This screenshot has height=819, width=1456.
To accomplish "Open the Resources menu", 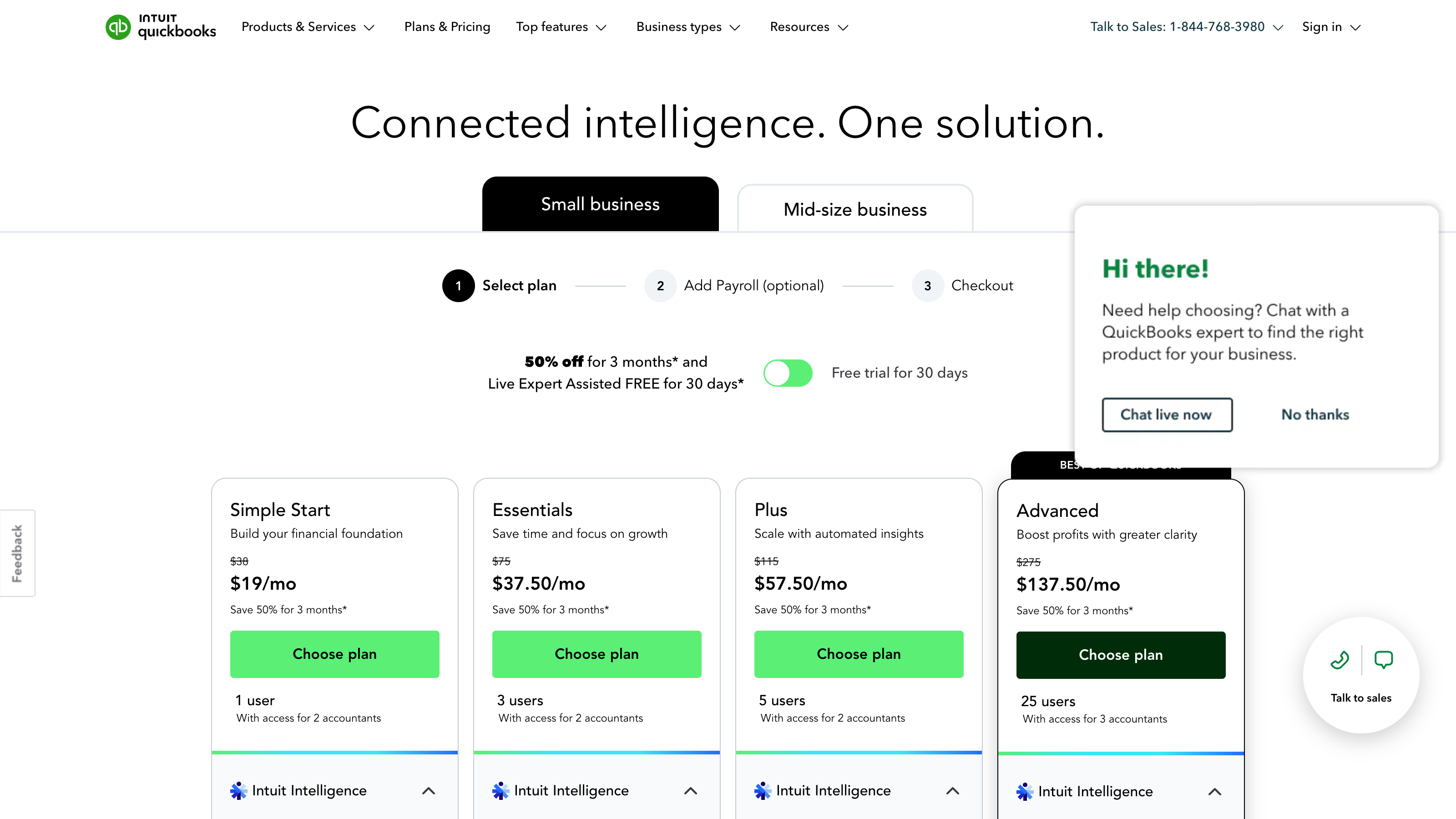I will point(808,26).
